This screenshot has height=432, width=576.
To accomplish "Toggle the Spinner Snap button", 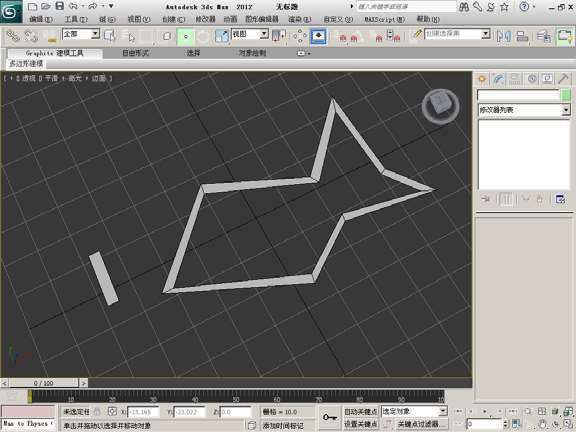I will pos(394,37).
